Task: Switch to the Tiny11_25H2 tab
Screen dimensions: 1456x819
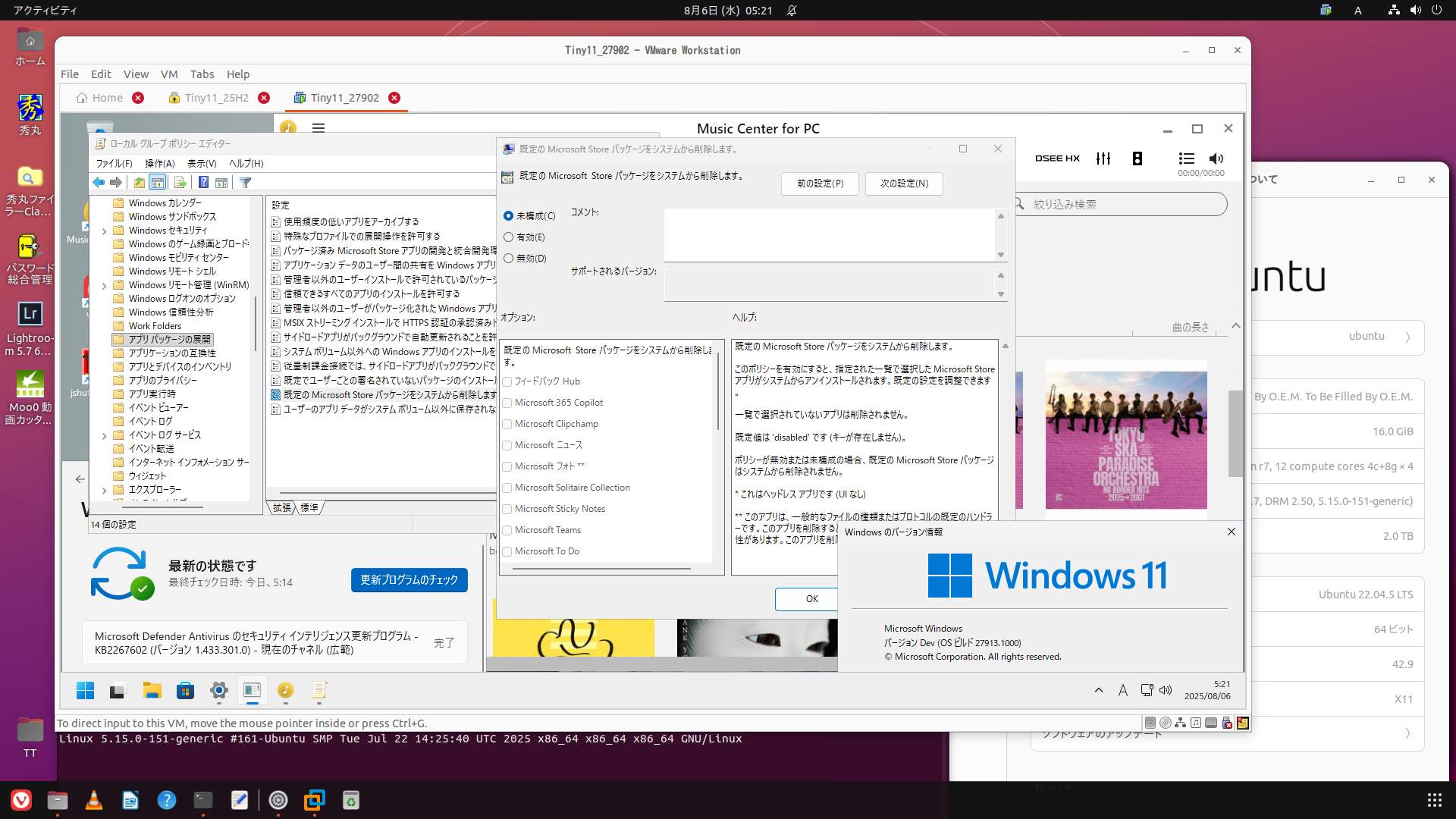Action: coord(216,98)
